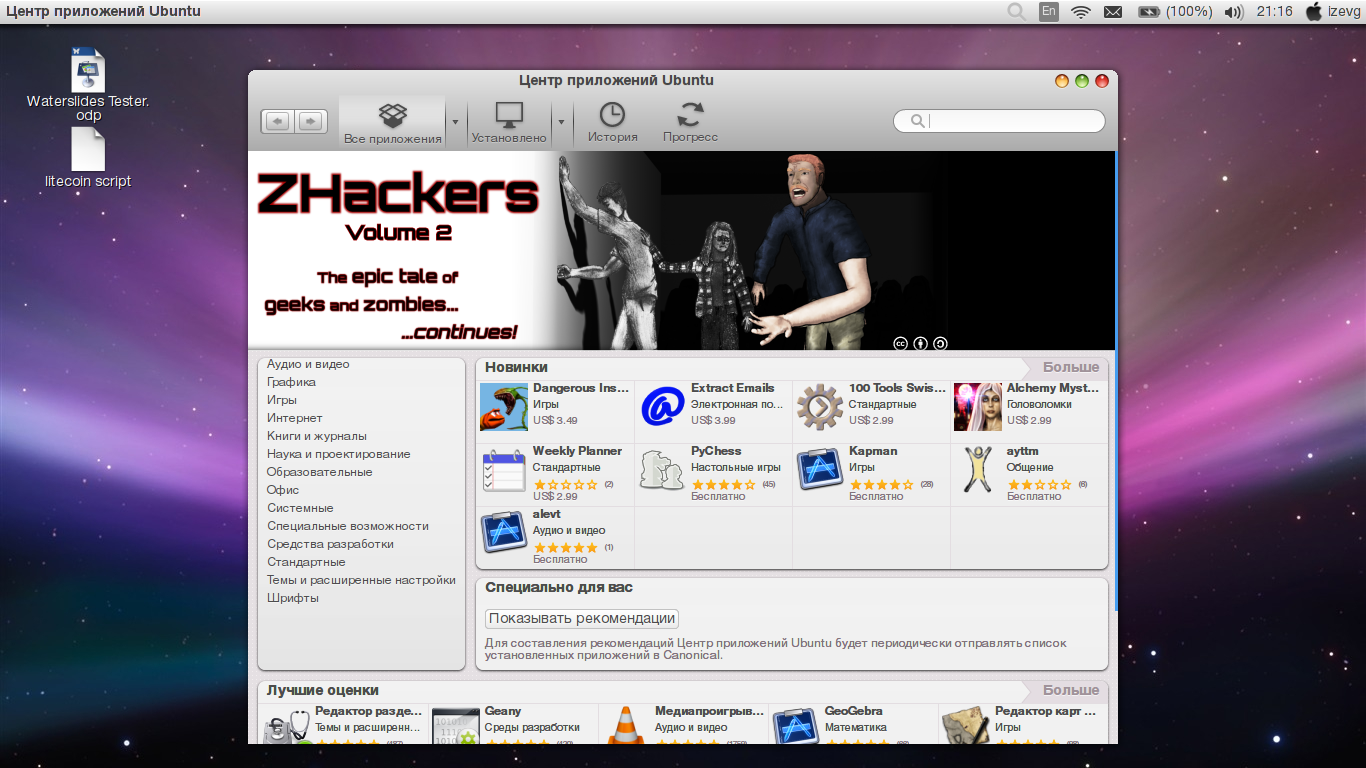Open the Alchemy Mysteries app icon
This screenshot has width=1366, height=768.
click(978, 407)
